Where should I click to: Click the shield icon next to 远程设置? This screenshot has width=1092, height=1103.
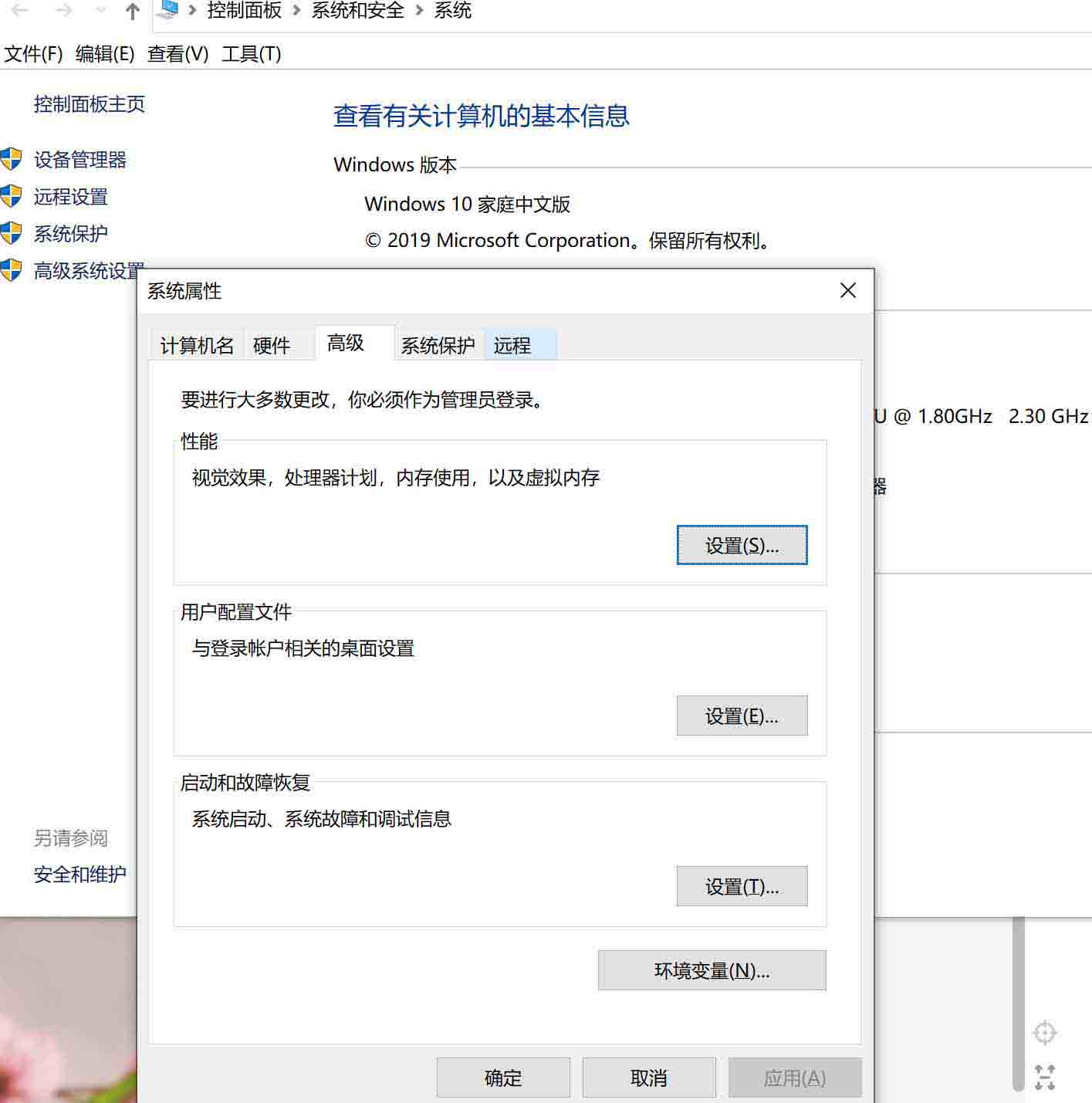coord(12,197)
